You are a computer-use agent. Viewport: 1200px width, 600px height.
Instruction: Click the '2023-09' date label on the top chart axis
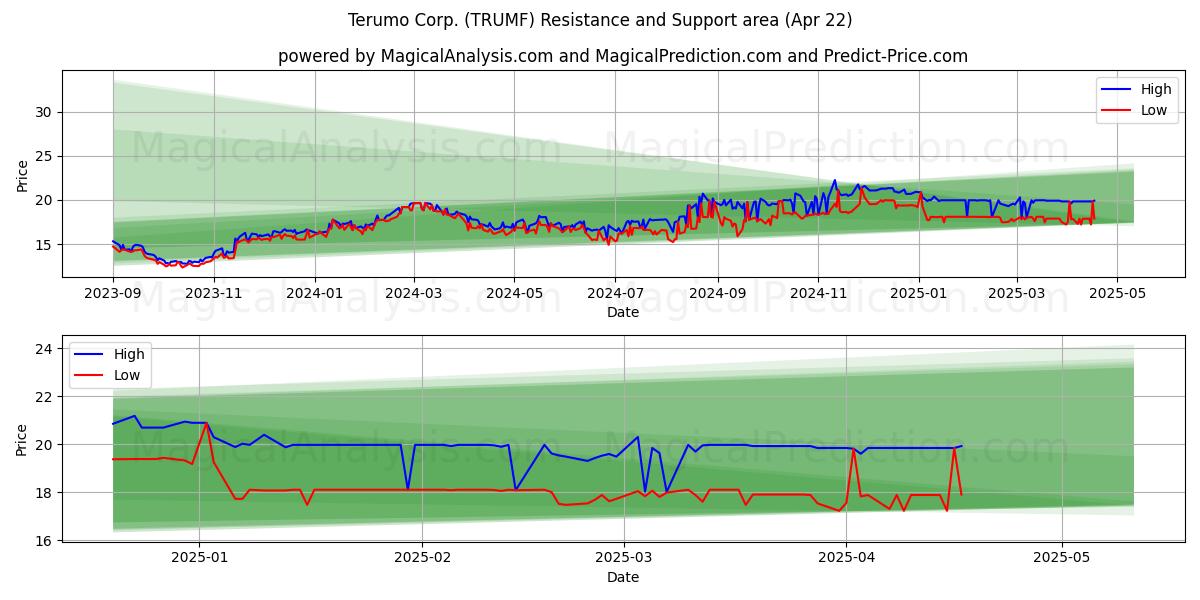[113, 294]
